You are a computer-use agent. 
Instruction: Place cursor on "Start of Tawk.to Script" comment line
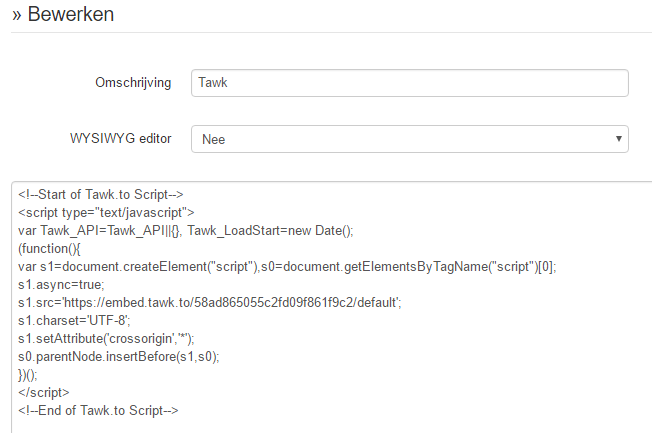click(x=101, y=195)
